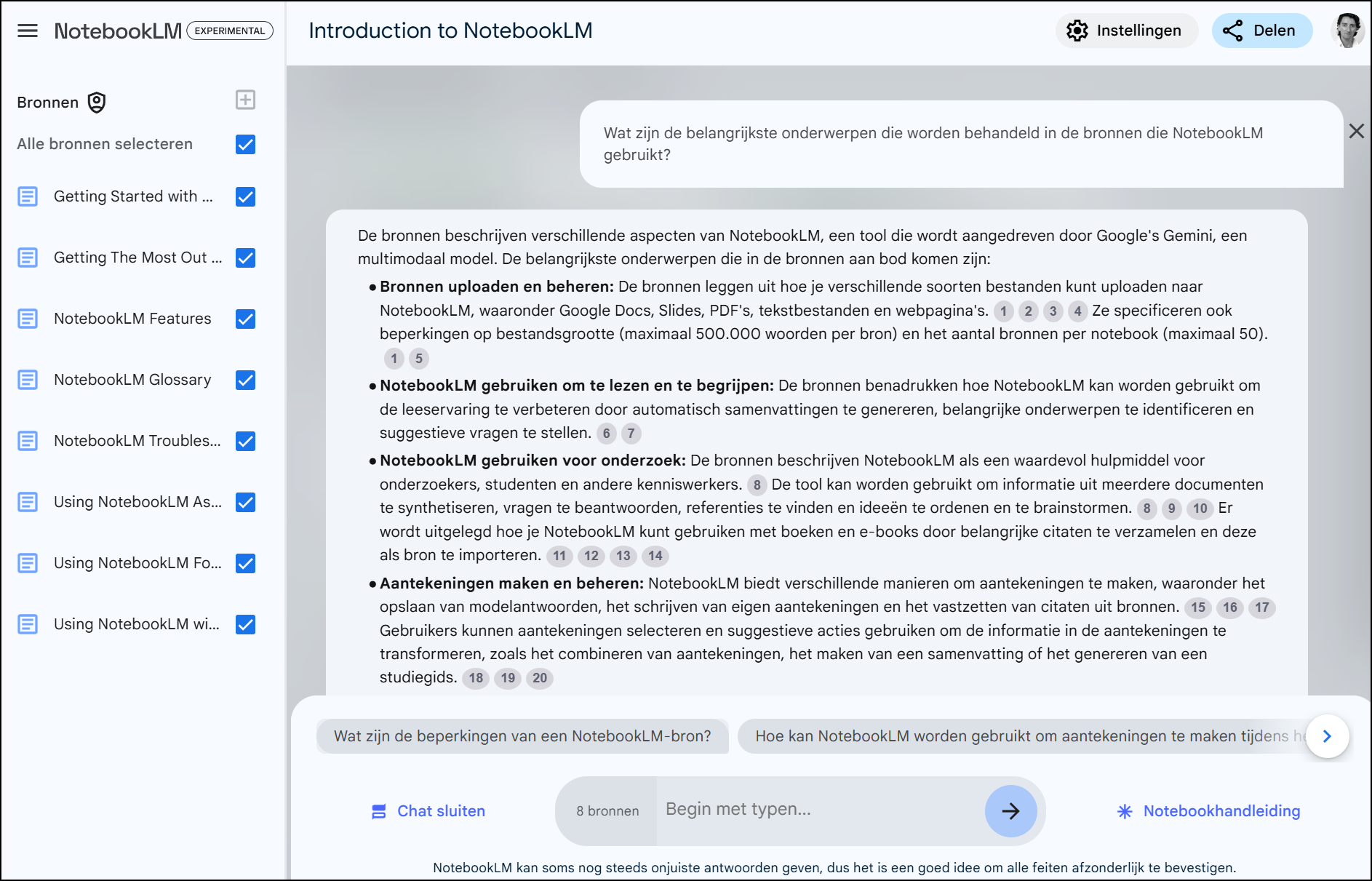This screenshot has width=1372, height=881.
Task: Open Getting Started with source title
Action: [133, 196]
